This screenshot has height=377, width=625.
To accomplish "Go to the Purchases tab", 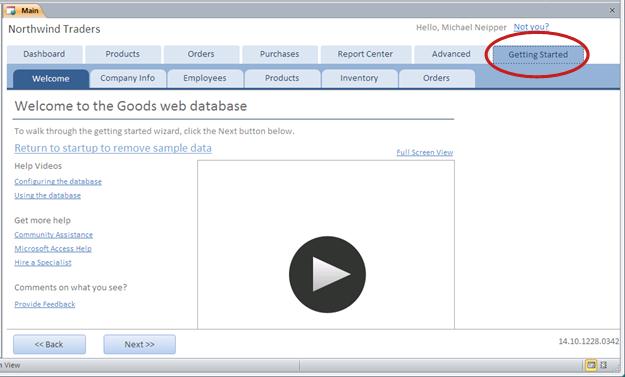I will click(279, 54).
